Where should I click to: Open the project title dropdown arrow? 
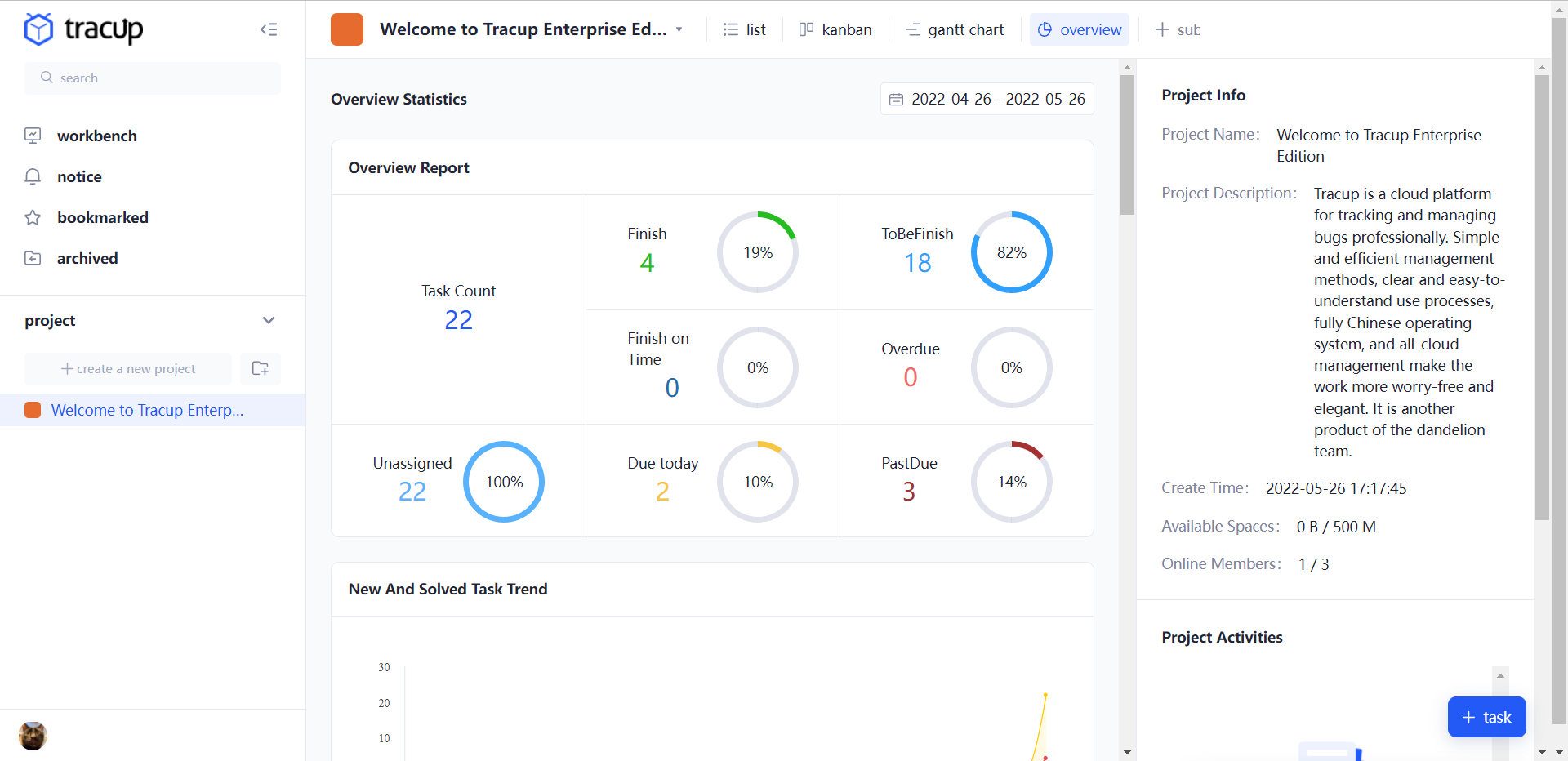click(680, 29)
